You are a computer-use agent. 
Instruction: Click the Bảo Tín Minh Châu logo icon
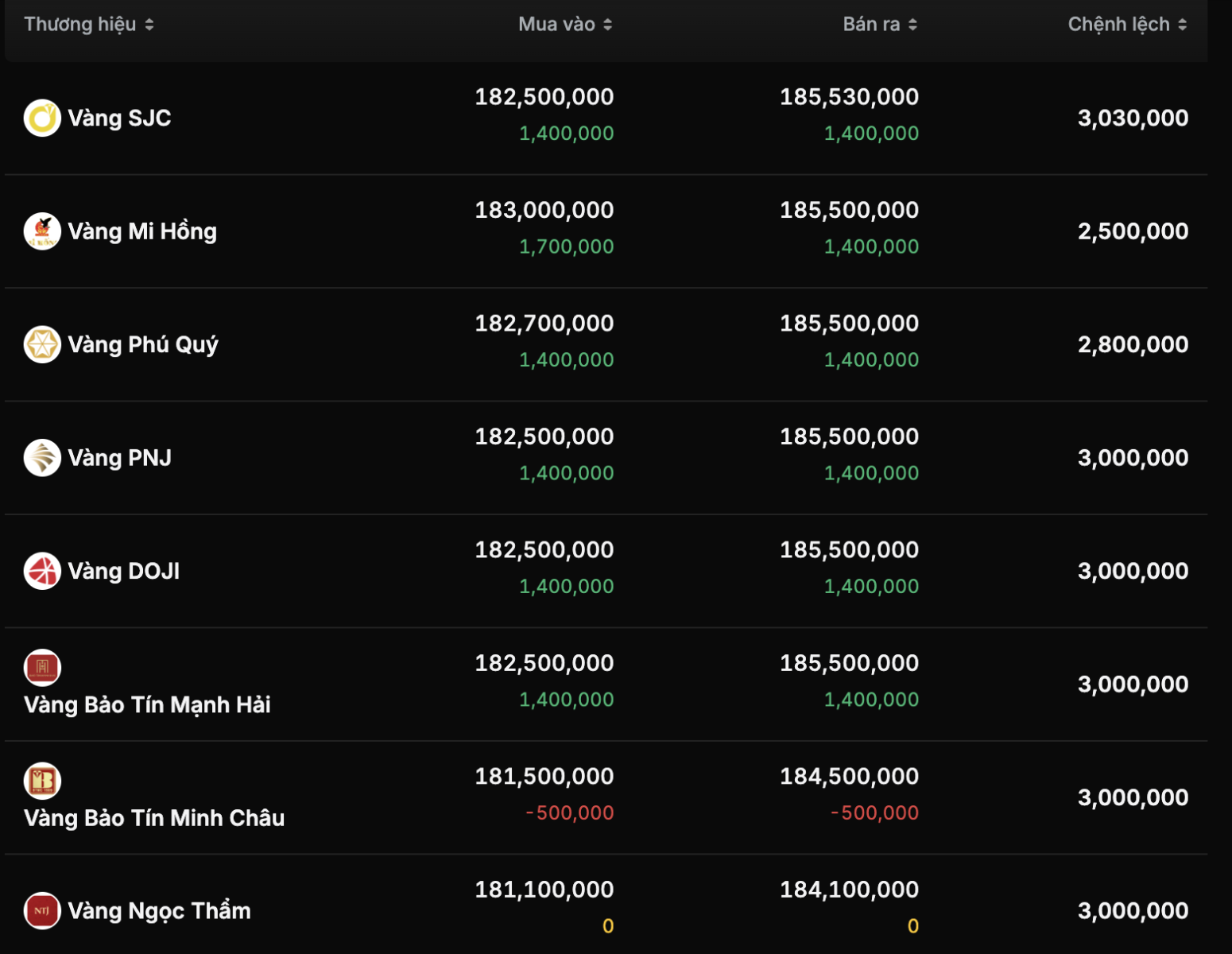click(x=42, y=781)
